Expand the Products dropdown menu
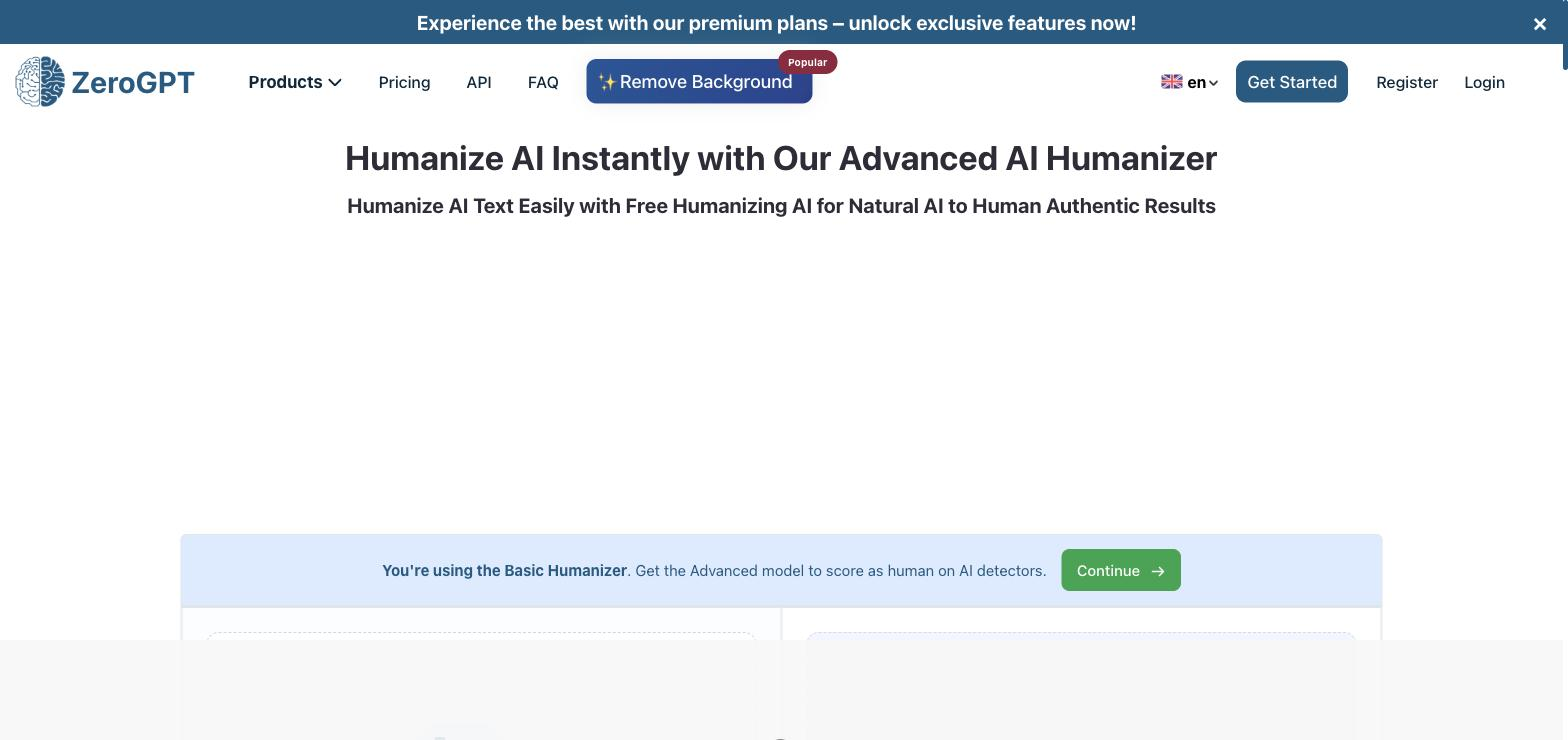 [295, 82]
